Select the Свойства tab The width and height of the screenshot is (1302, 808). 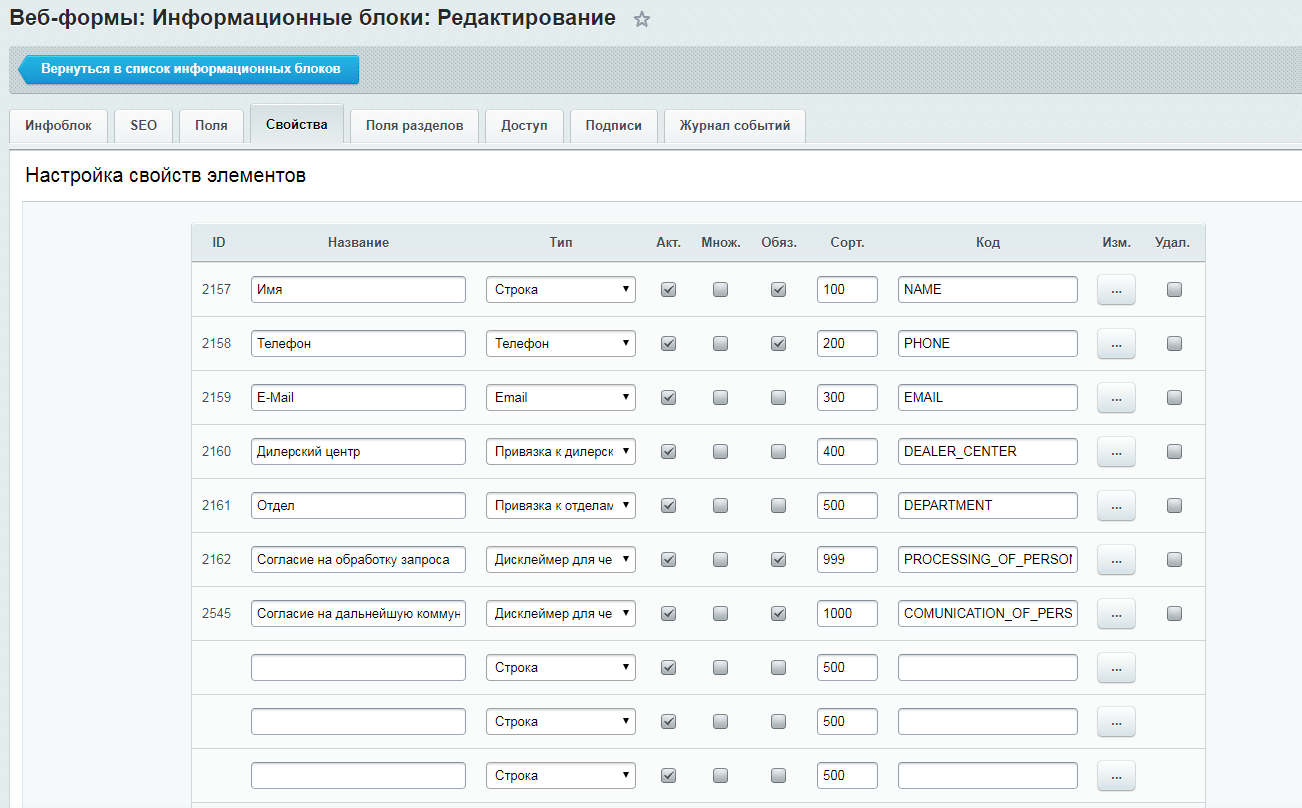tap(297, 125)
